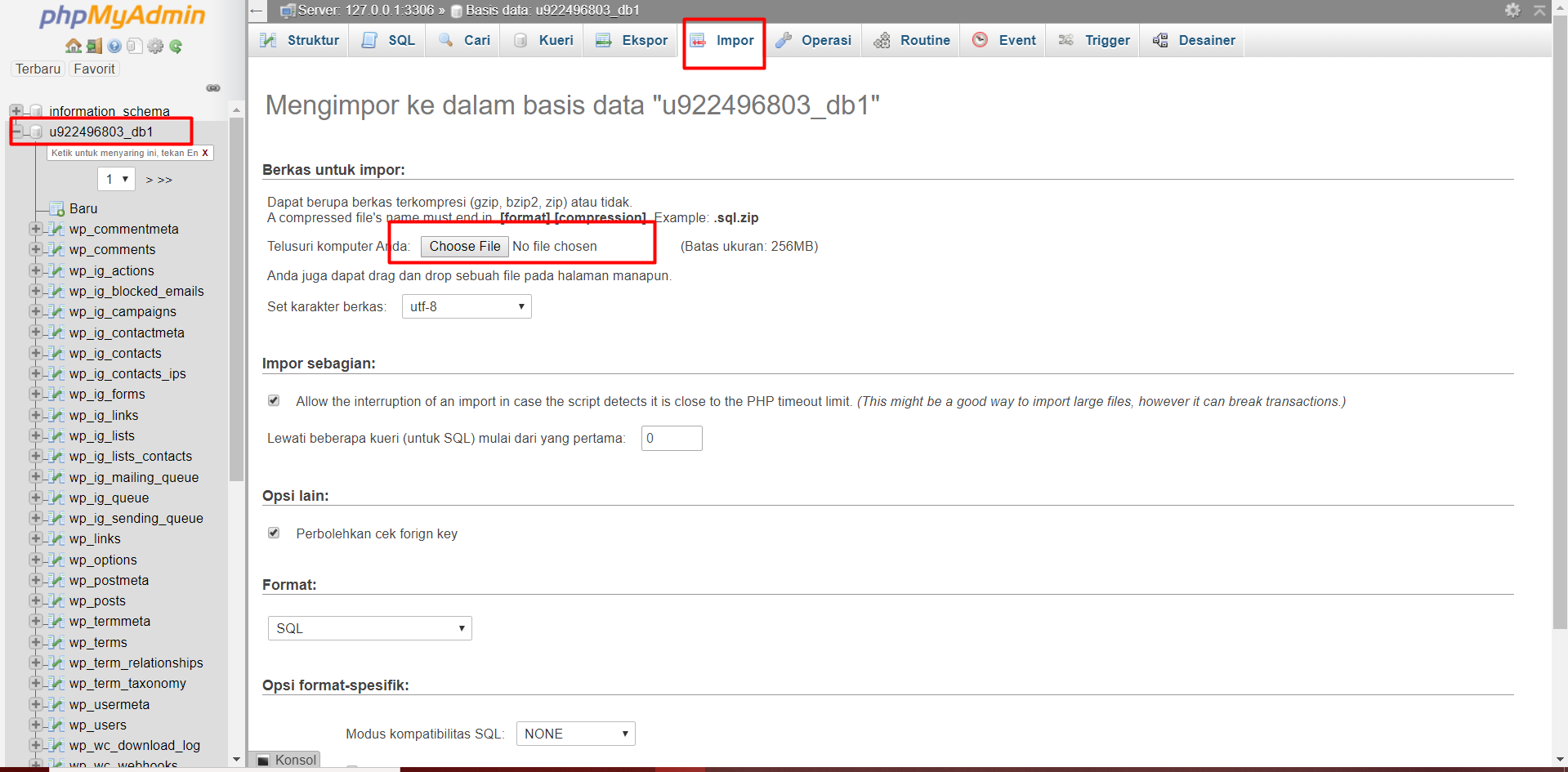The image size is (1568, 772).
Task: Click the phpMyAdmin logo
Action: [123, 16]
